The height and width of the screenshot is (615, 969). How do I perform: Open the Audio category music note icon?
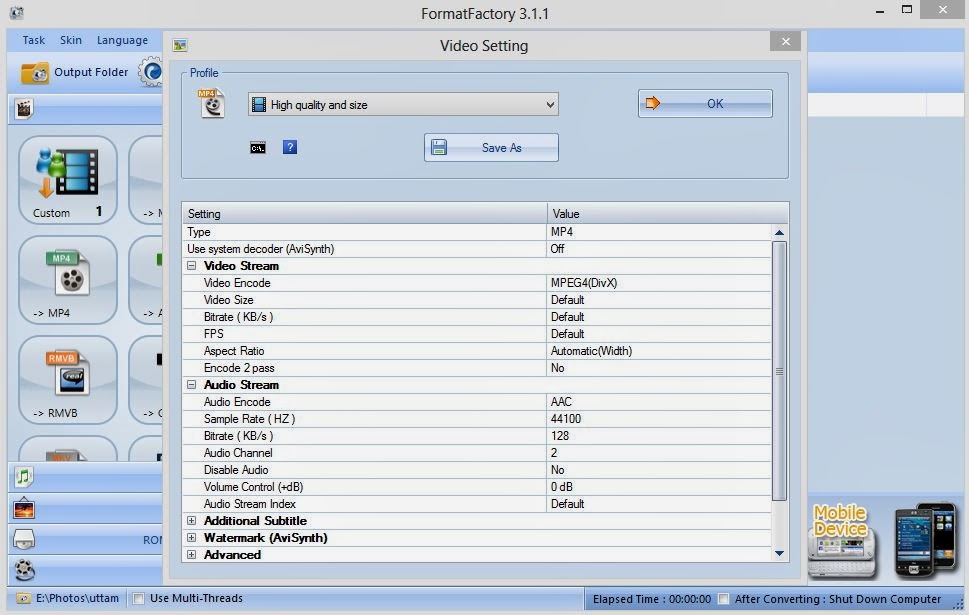click(23, 477)
